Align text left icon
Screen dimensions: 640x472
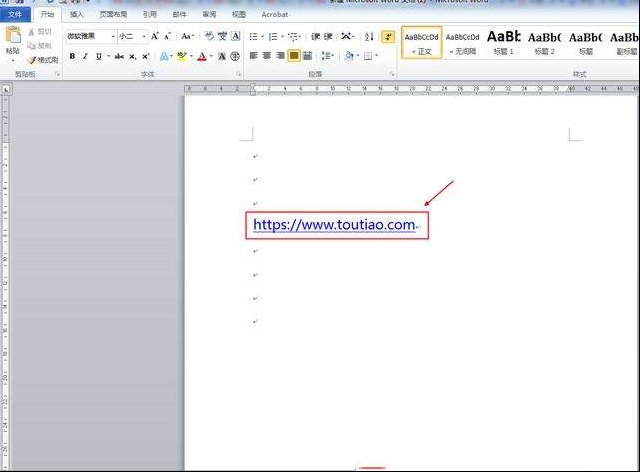(x=254, y=56)
